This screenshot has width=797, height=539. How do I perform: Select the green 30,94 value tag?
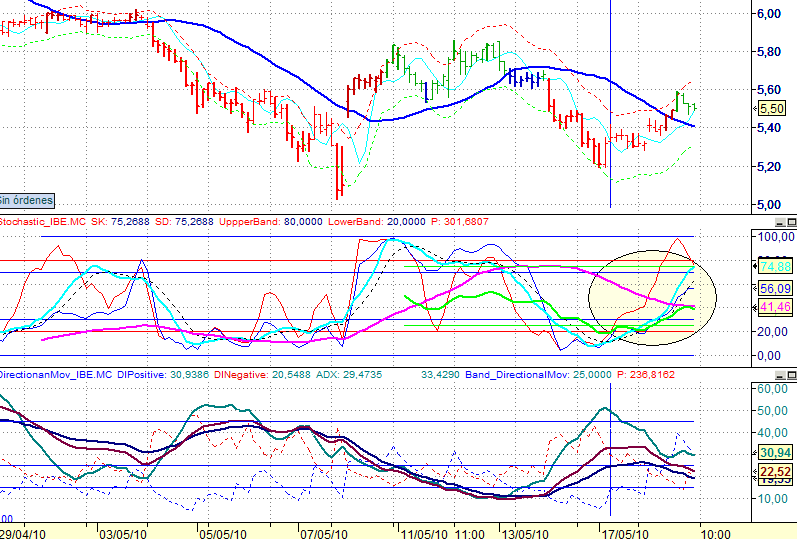click(x=775, y=453)
